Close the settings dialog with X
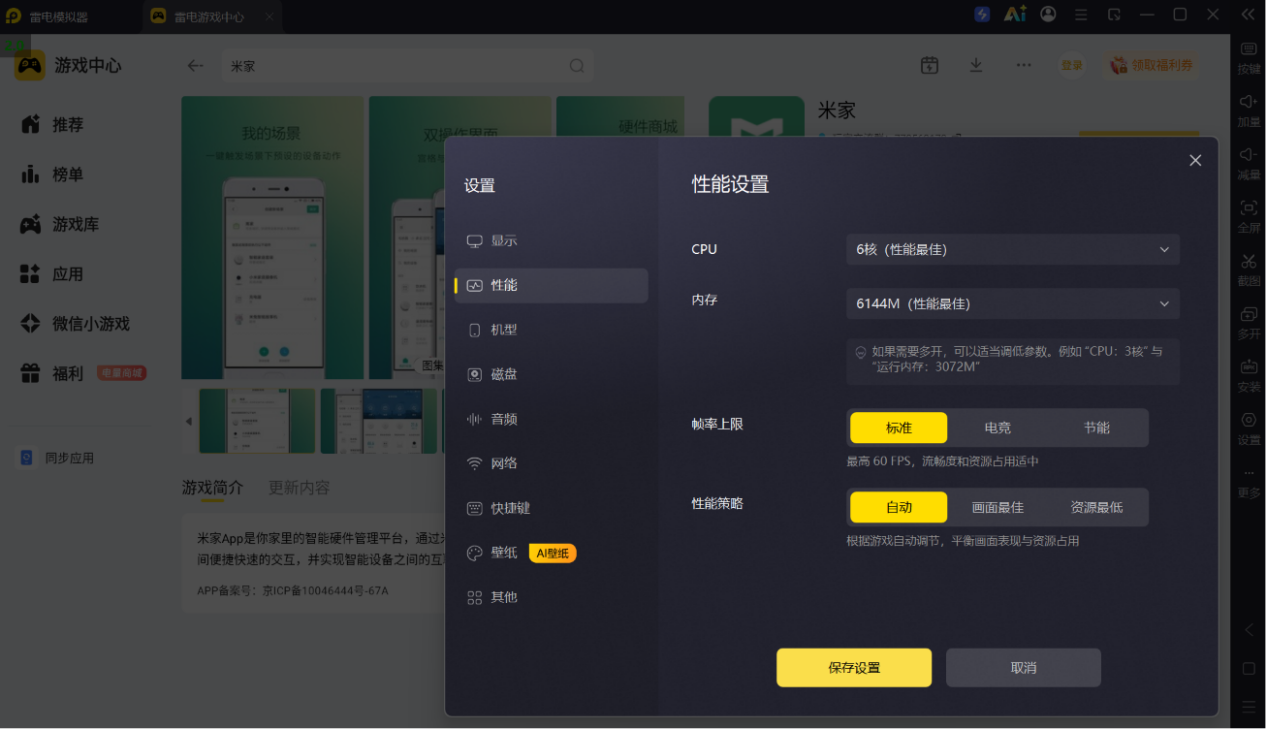Viewport: 1266px width, 729px height. pos(1195,160)
